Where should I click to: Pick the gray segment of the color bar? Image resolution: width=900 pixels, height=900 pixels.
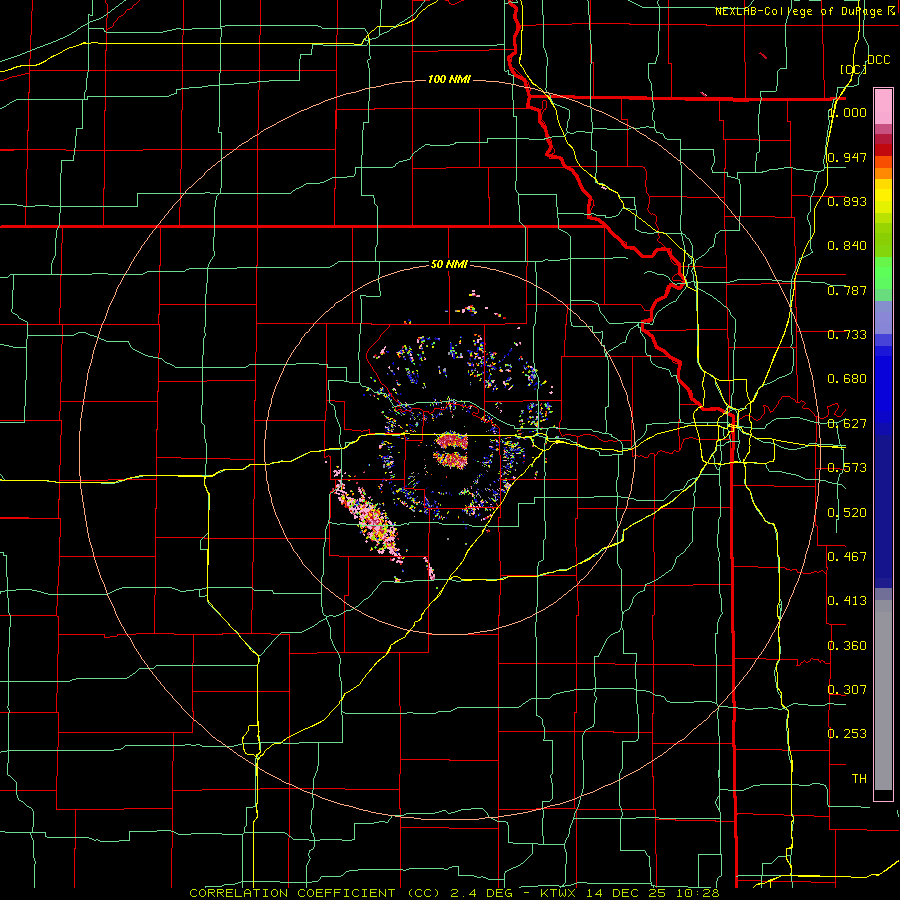pyautogui.click(x=883, y=695)
